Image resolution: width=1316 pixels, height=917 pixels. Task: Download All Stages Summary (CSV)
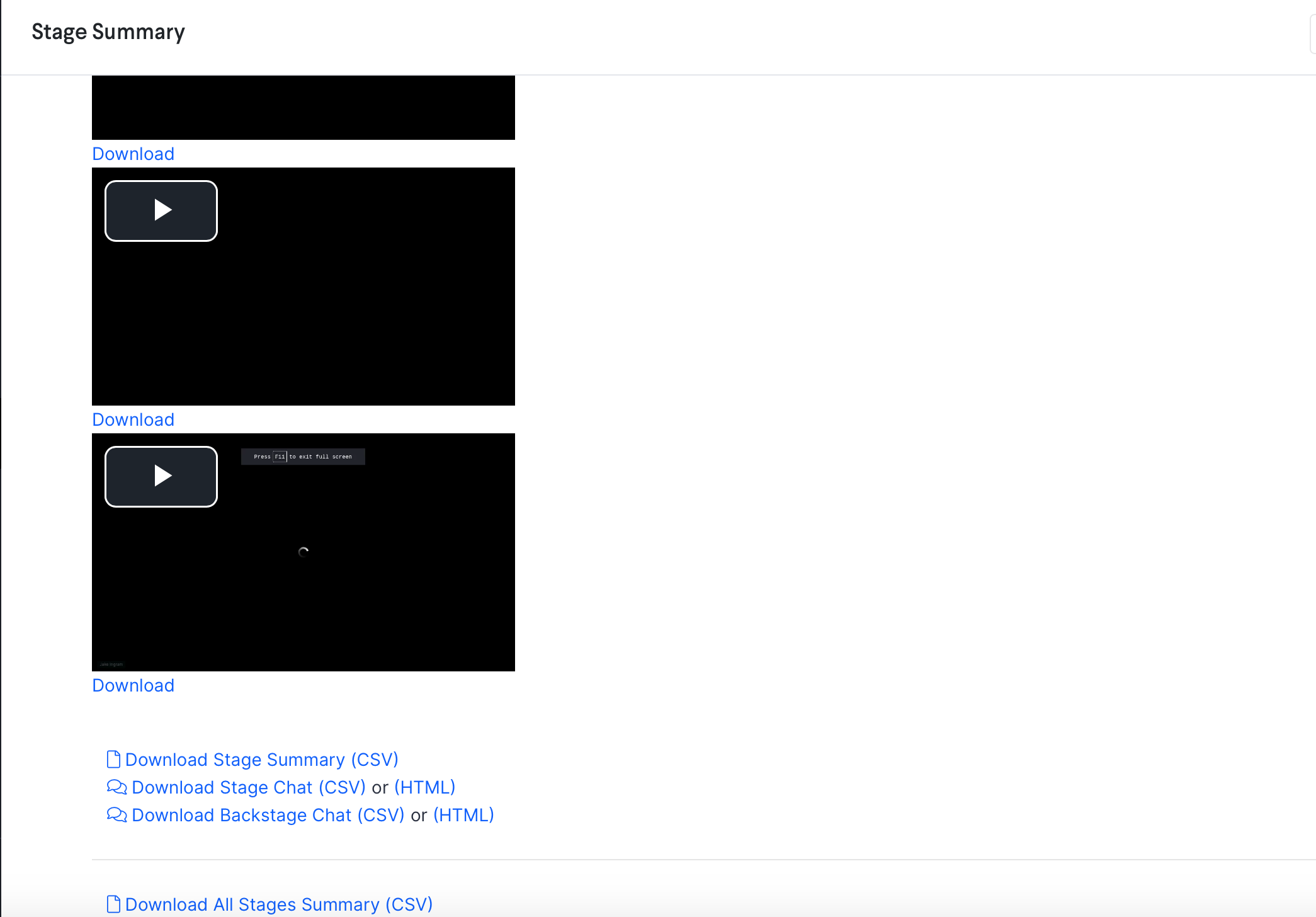(279, 904)
